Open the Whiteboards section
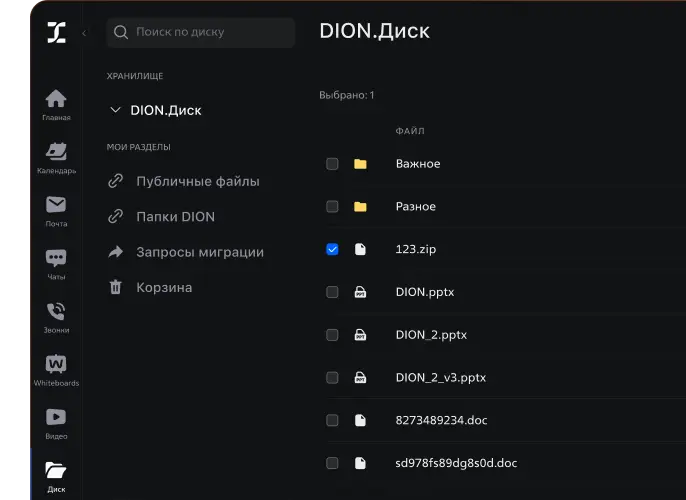This screenshot has width=686, height=500. (56, 371)
